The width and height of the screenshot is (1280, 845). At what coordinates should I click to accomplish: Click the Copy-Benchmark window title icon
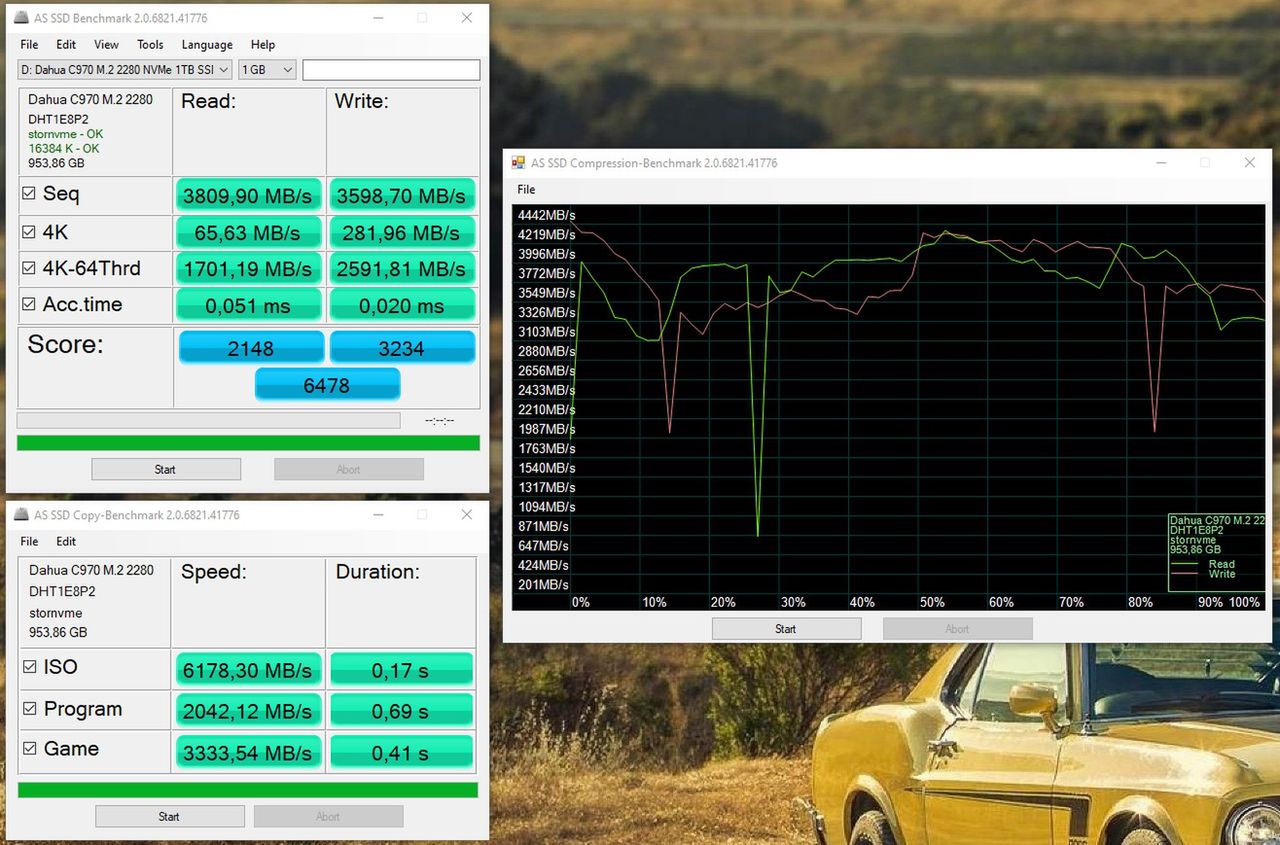pos(22,515)
